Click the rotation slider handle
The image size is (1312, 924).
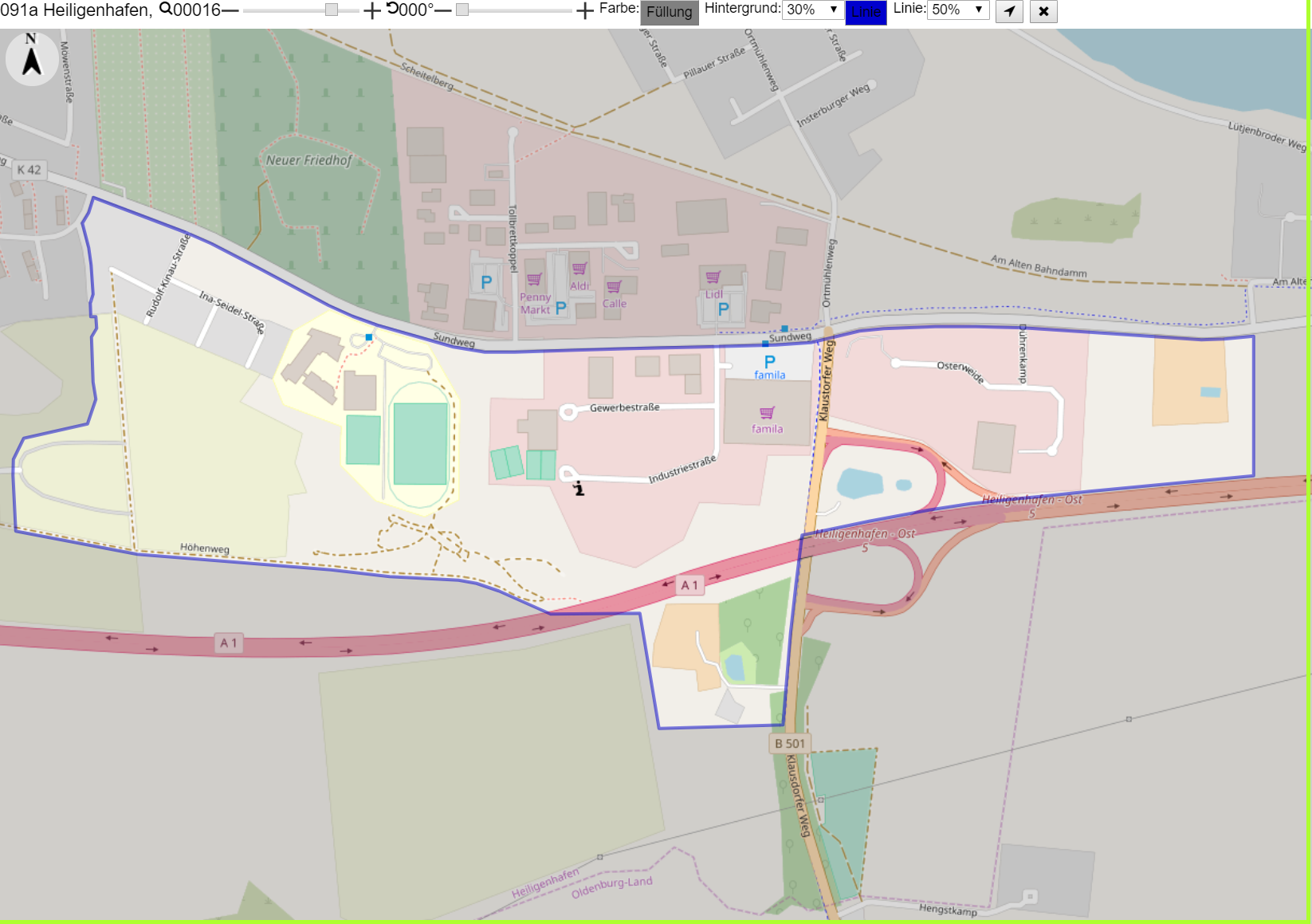(x=462, y=10)
